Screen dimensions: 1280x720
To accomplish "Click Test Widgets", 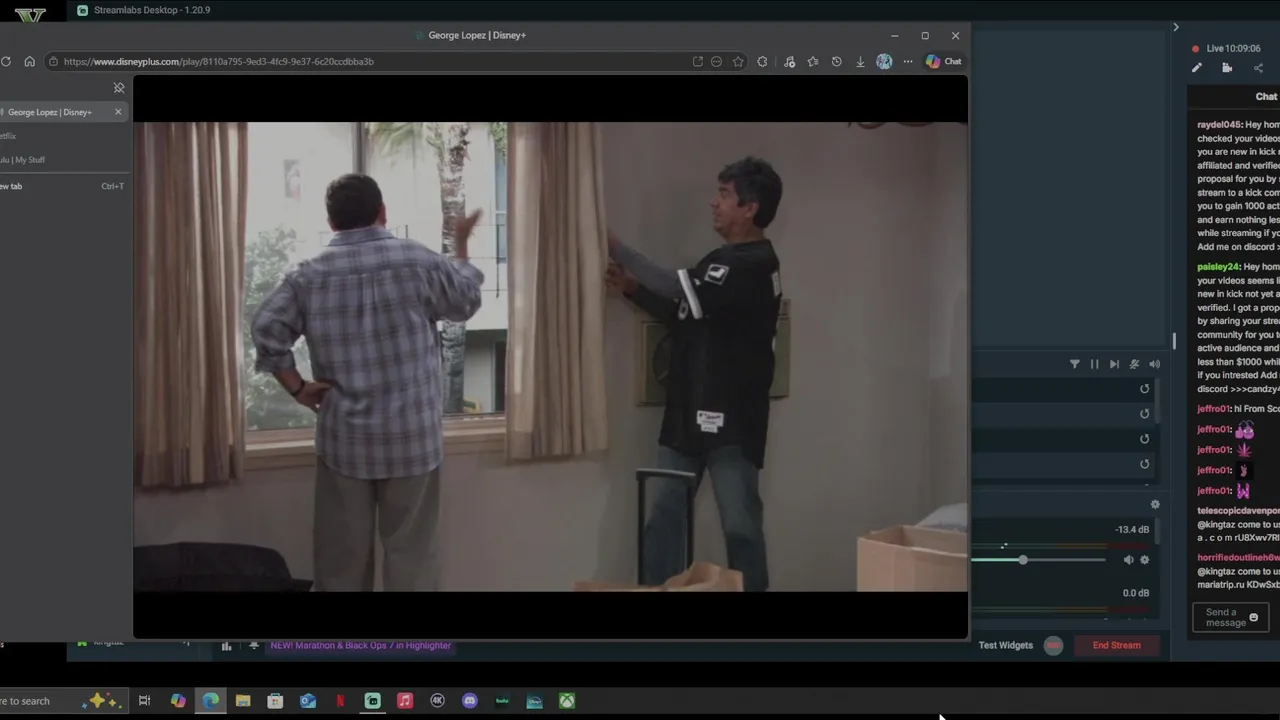I will click(1005, 645).
